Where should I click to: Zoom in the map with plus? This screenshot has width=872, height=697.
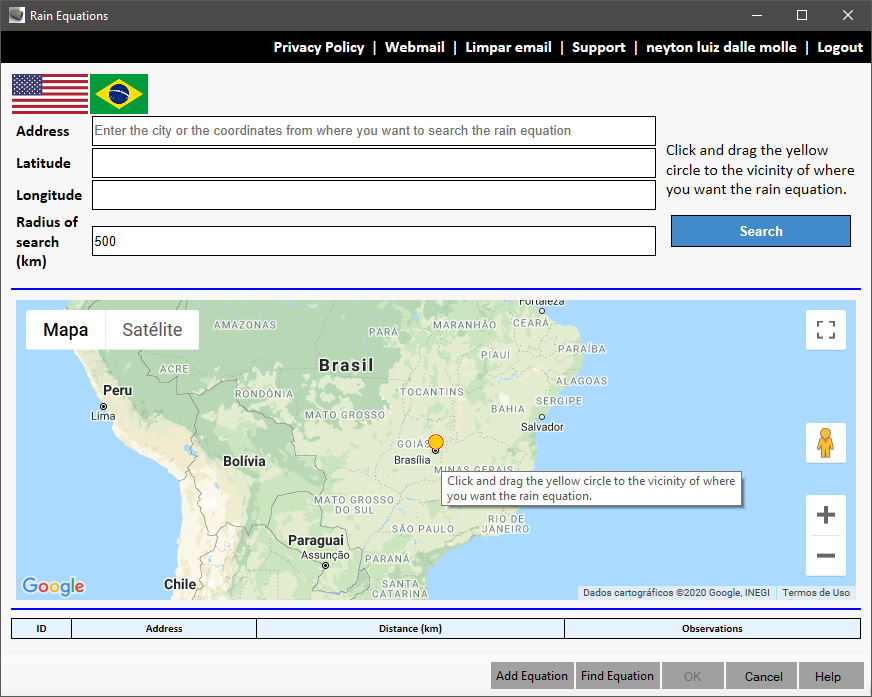coord(826,515)
